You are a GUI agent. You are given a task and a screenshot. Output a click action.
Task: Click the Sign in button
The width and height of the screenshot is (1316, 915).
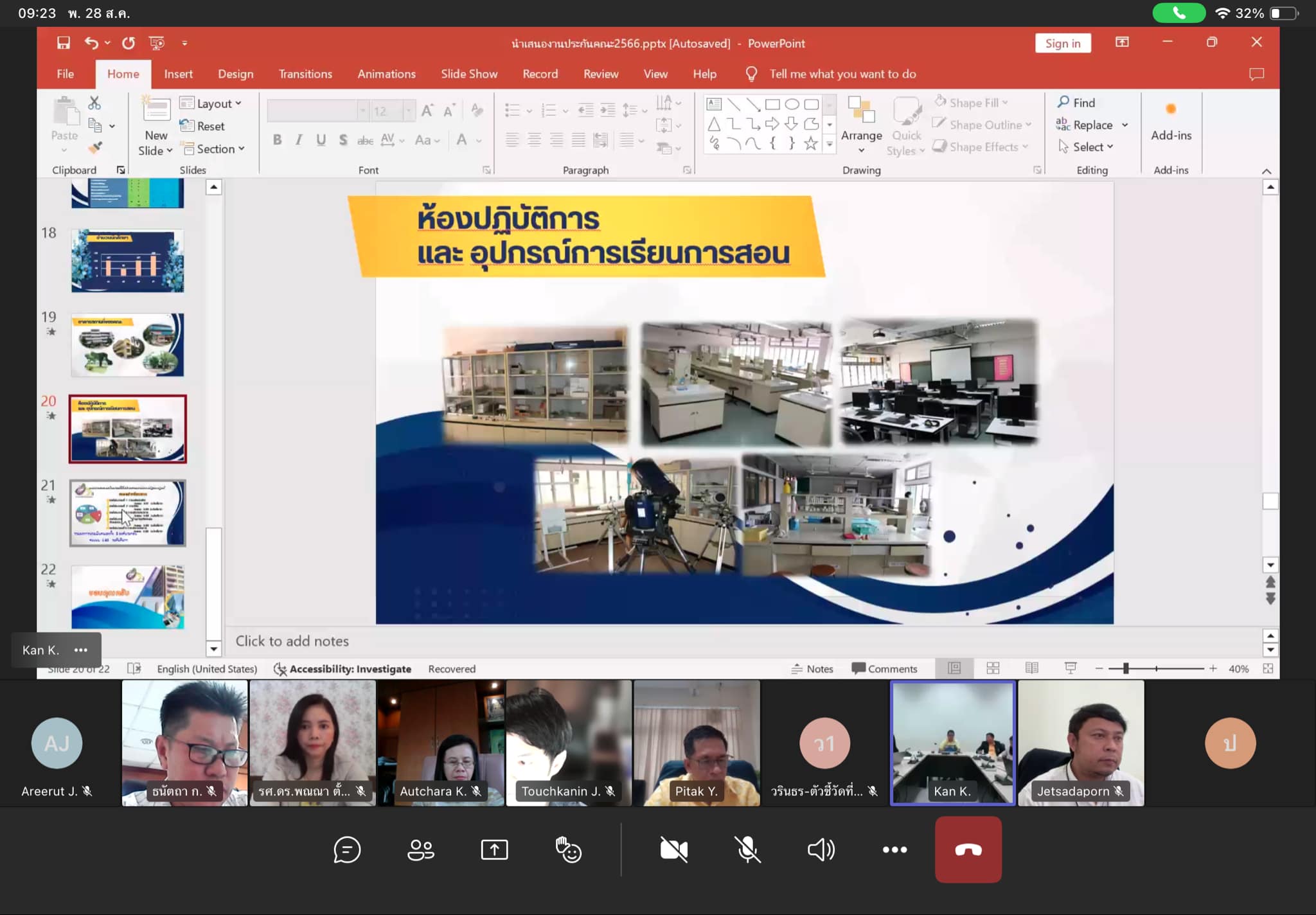(1062, 43)
